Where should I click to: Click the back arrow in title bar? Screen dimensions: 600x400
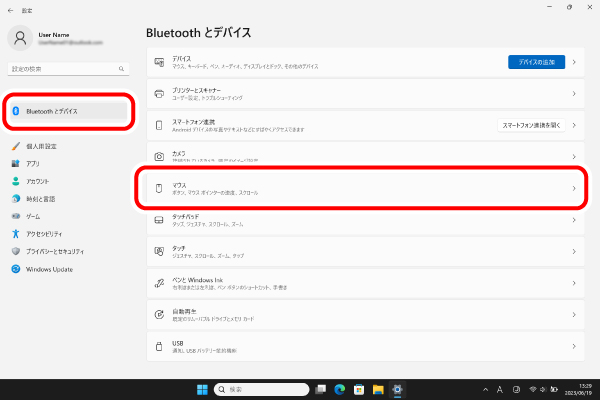click(10, 7)
